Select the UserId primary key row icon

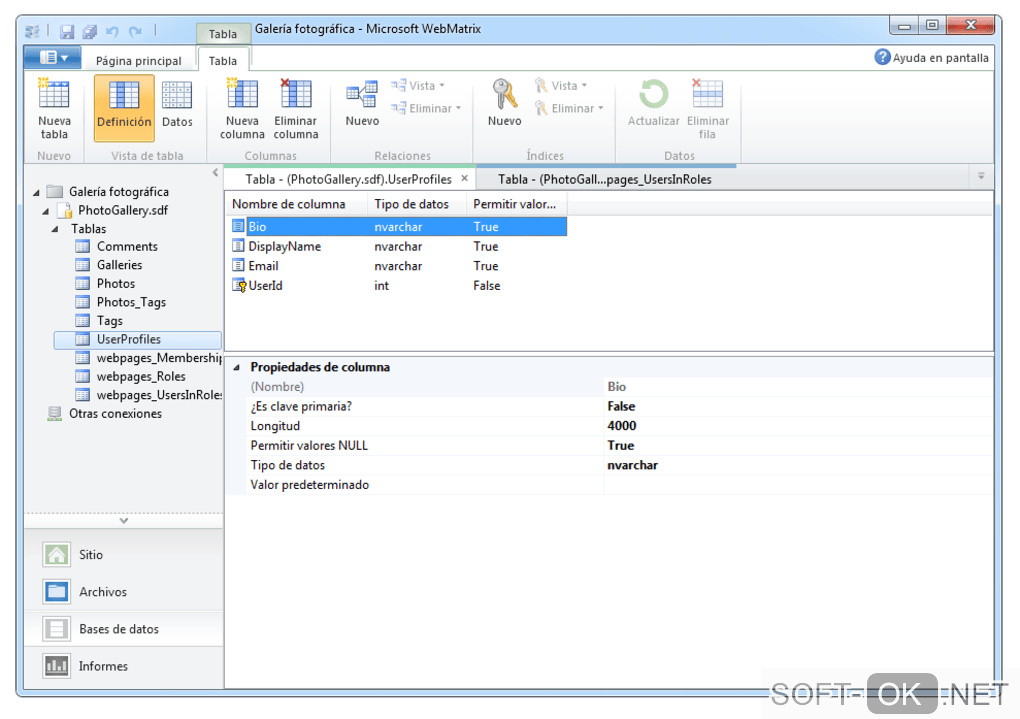tap(239, 285)
